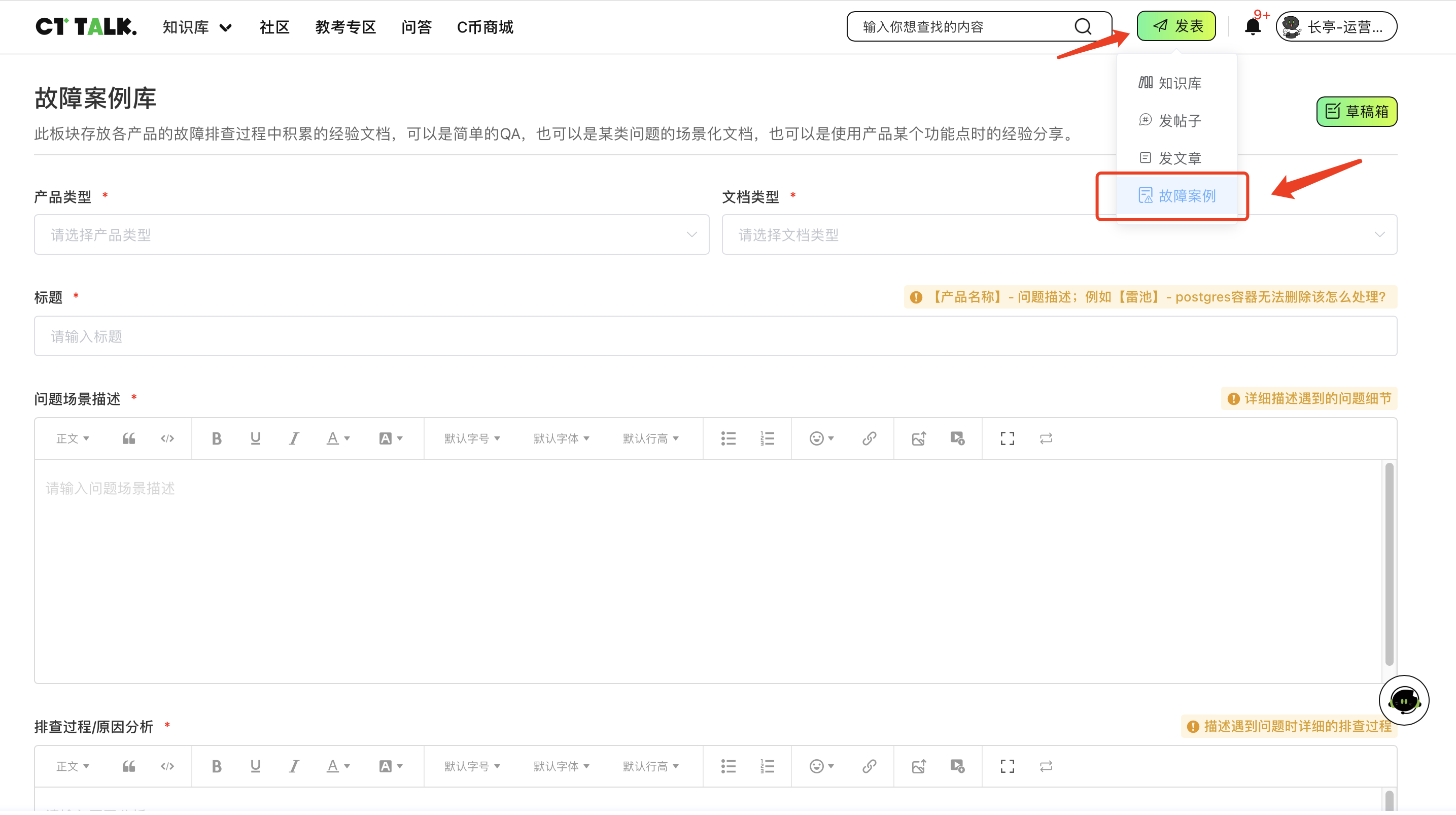Toggle bold in the 问题场景描述 editor
Image resolution: width=1456 pixels, height=815 pixels.
coord(217,438)
